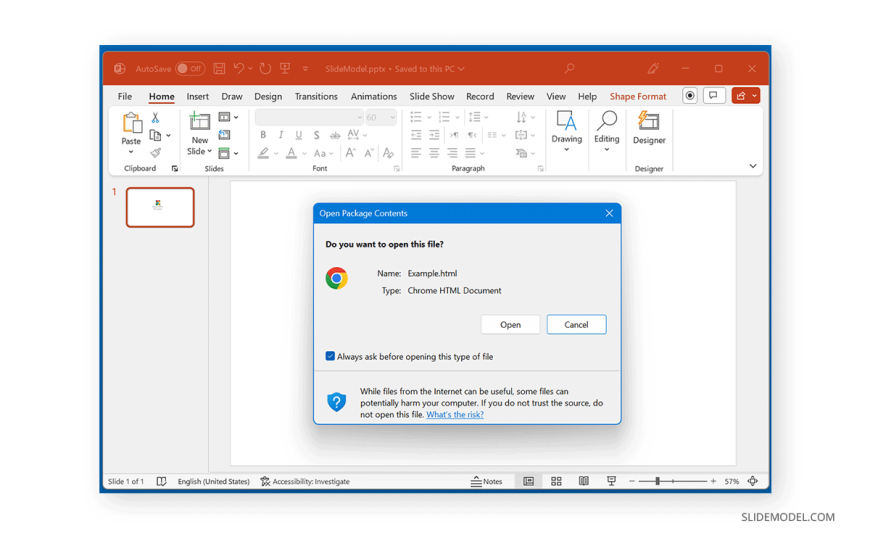Screen dimensions: 870x539
Task: Adjust the zoom slider handle
Action: (657, 482)
